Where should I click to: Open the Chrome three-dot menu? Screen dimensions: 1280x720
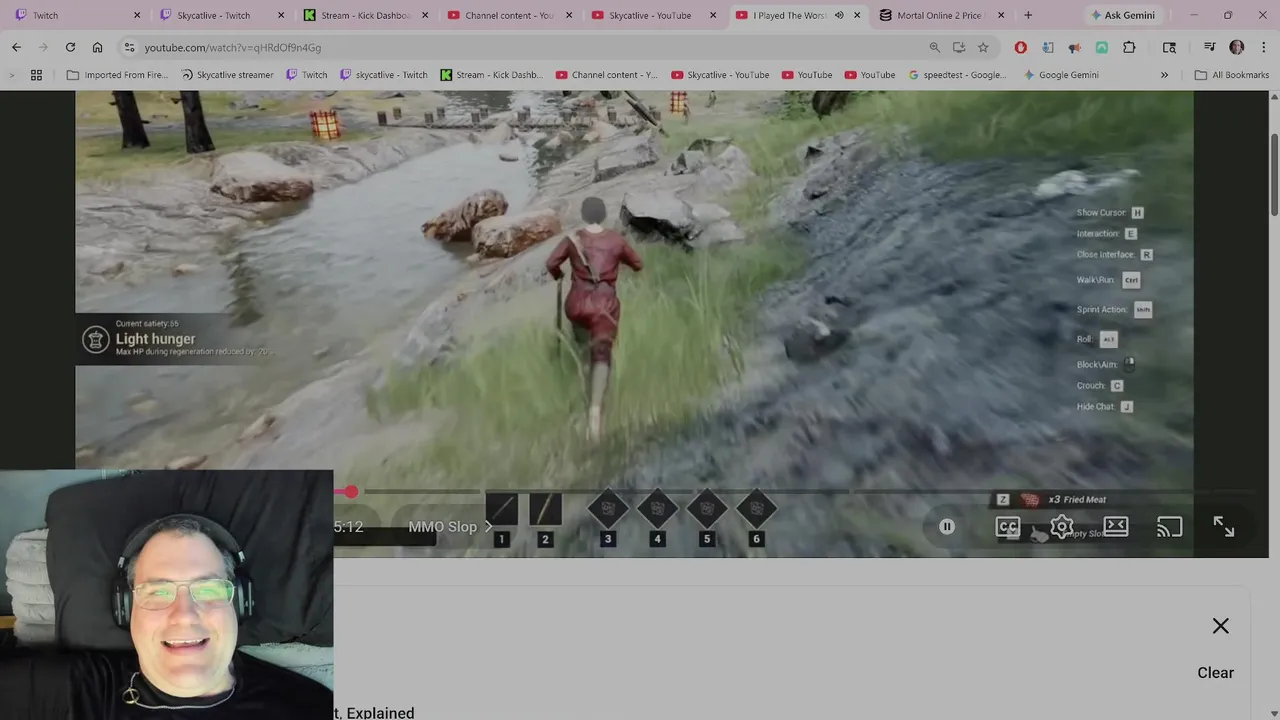[1262, 47]
